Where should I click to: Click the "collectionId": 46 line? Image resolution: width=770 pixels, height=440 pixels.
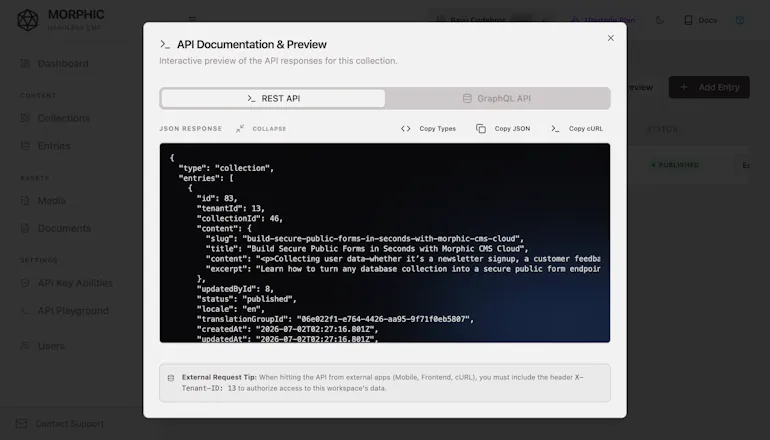pyautogui.click(x=240, y=219)
